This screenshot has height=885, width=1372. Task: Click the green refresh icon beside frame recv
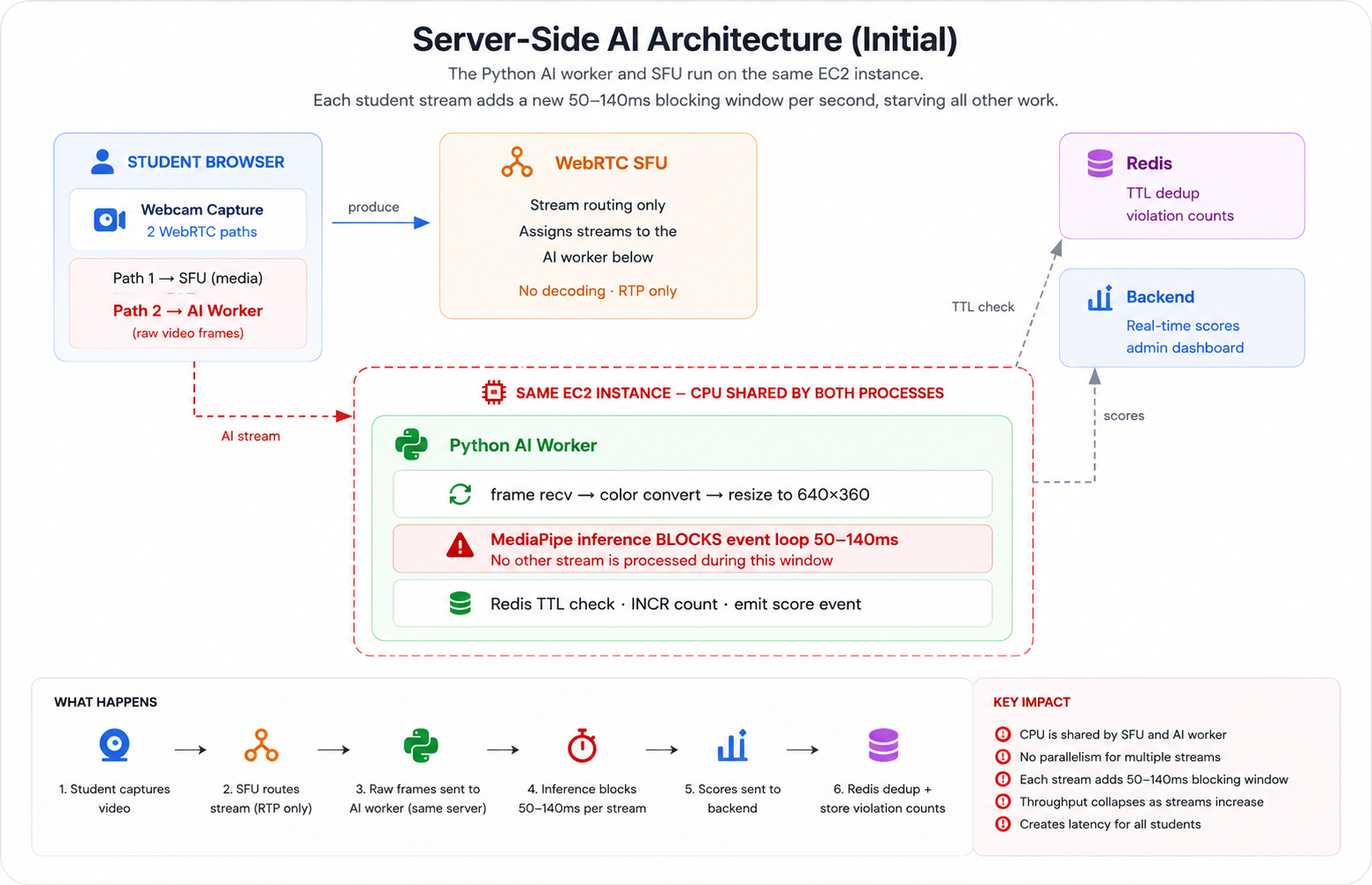[x=461, y=494]
